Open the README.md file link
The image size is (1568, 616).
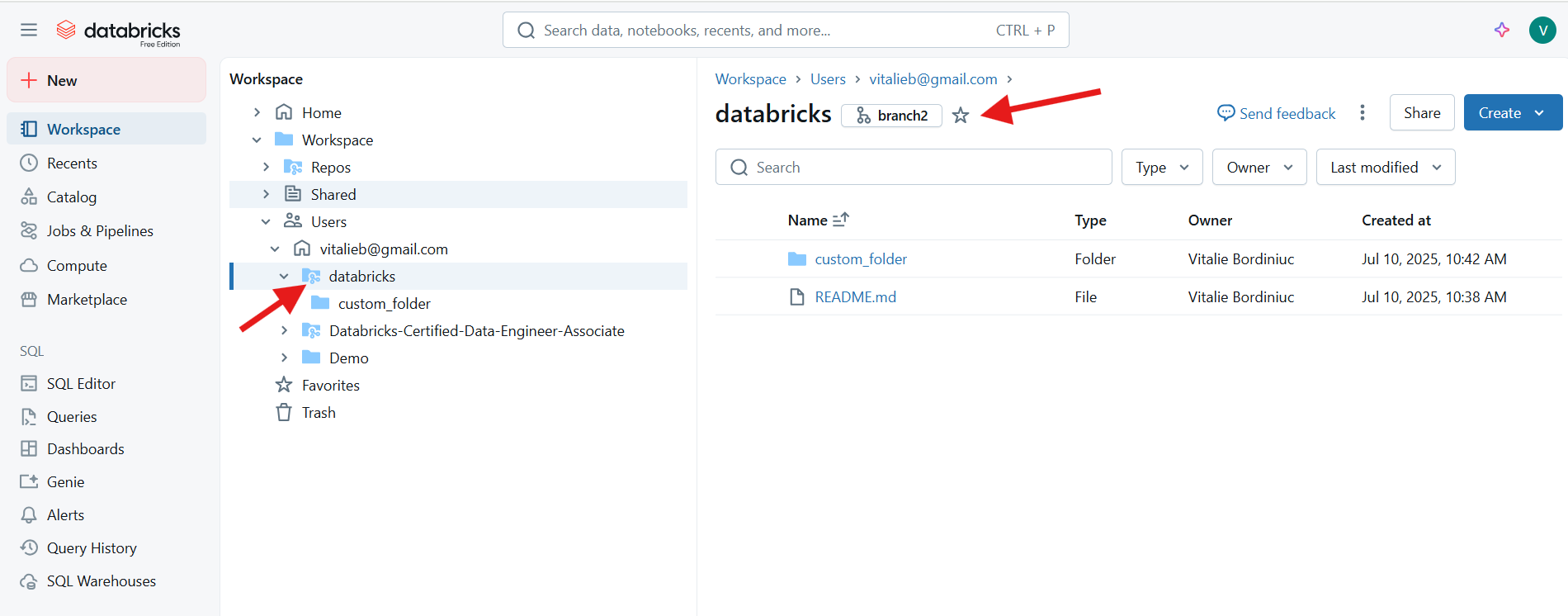pyautogui.click(x=855, y=296)
